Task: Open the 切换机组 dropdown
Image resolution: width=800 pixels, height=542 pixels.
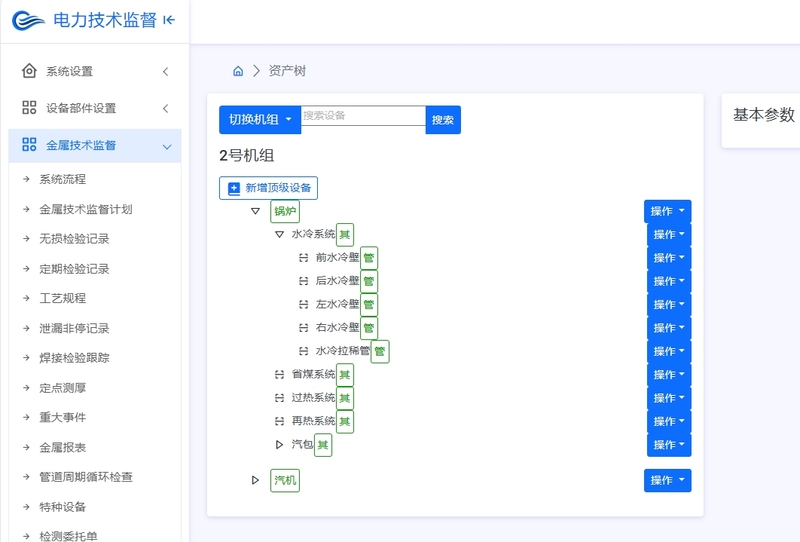Action: pos(260,120)
